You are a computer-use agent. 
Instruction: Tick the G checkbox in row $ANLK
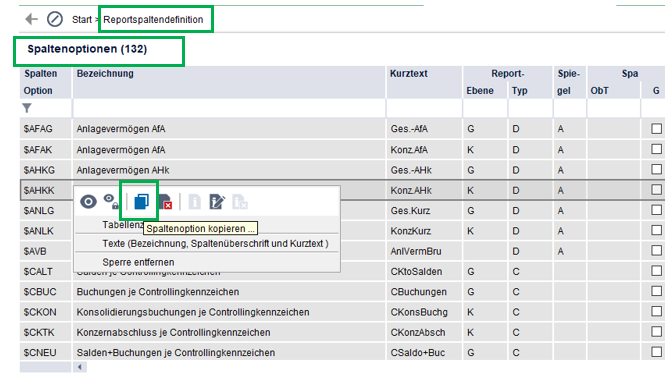(657, 231)
